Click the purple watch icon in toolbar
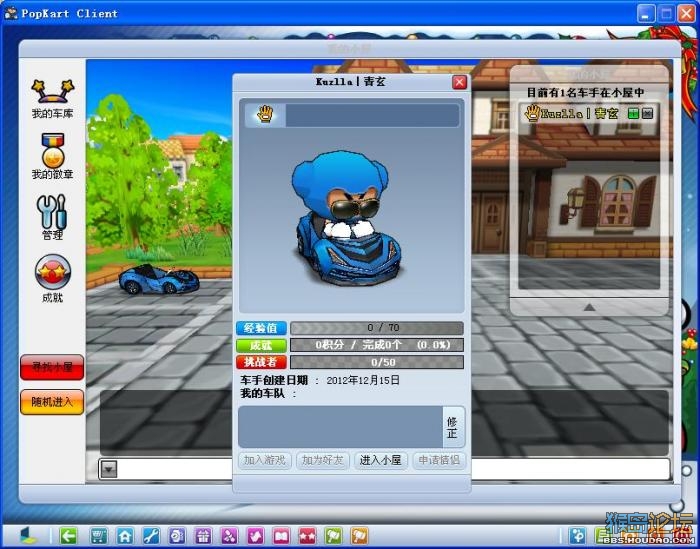This screenshot has width=700, height=549. (x=177, y=535)
